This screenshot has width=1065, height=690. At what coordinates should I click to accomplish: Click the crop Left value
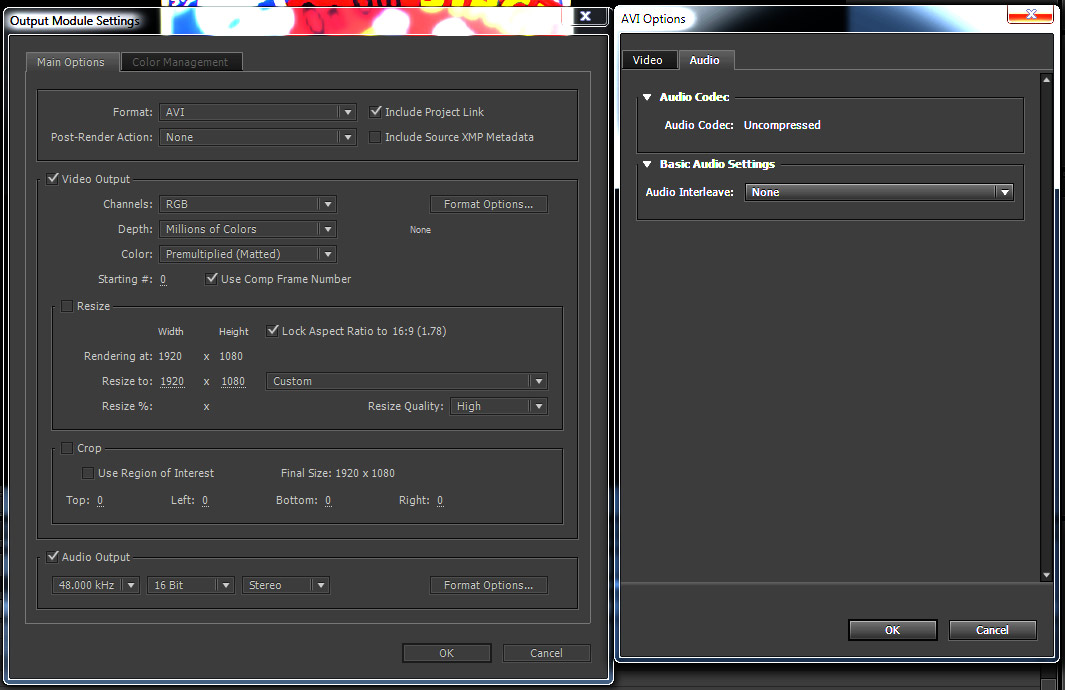(205, 501)
